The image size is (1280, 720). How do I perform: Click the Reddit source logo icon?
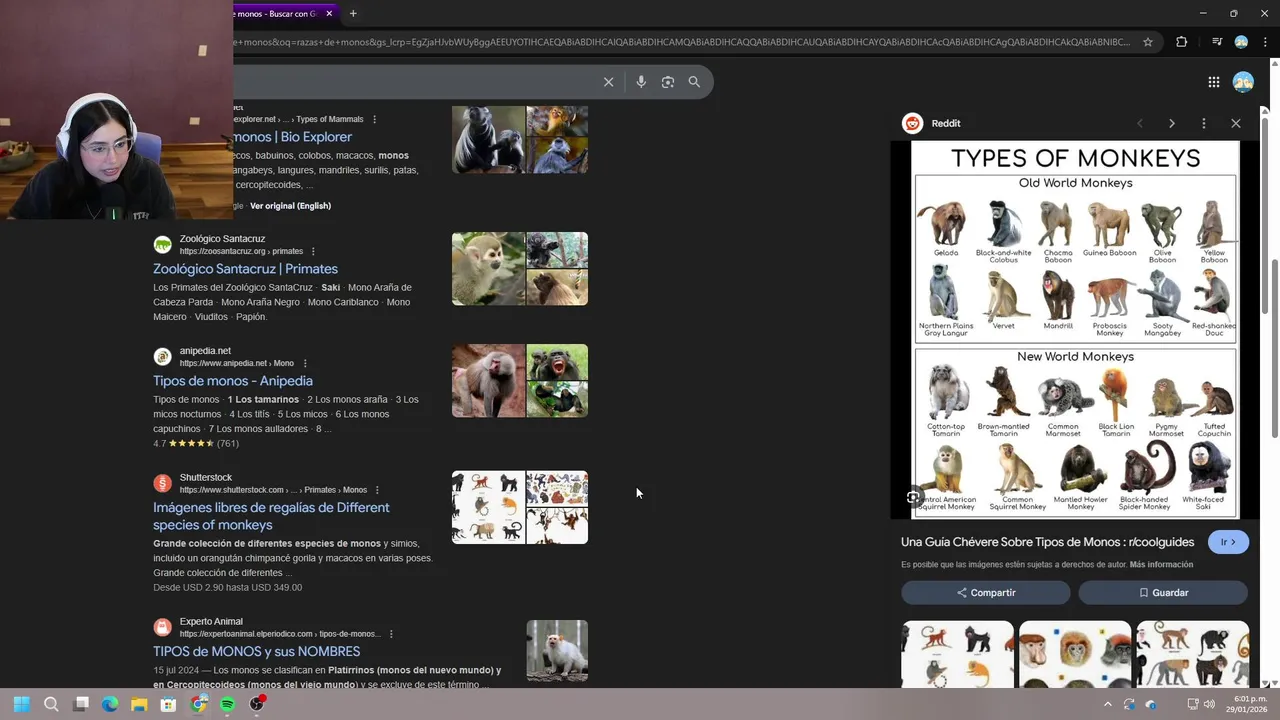tap(912, 123)
